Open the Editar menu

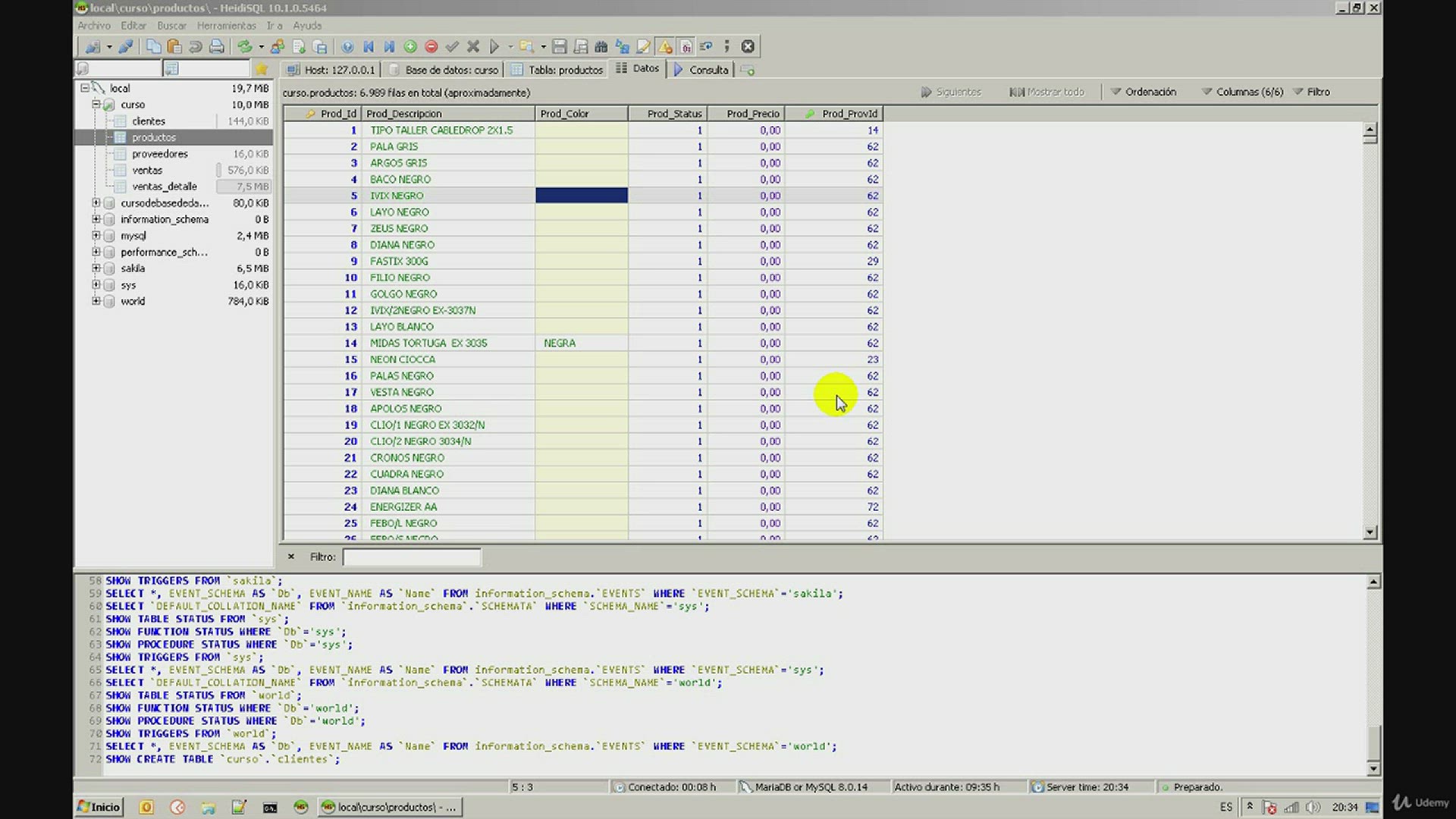pyautogui.click(x=133, y=26)
